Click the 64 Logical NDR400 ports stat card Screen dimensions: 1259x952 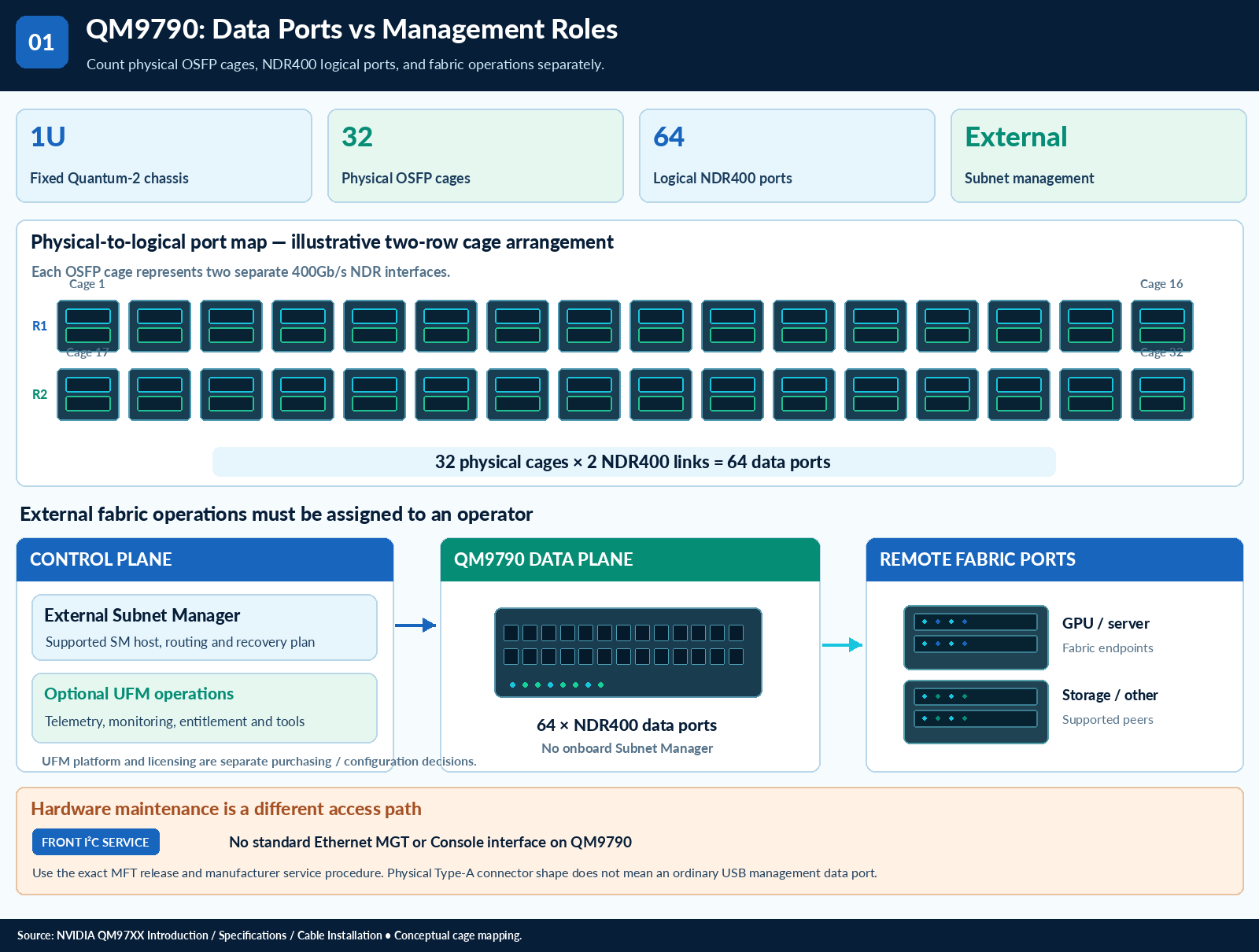tap(787, 156)
